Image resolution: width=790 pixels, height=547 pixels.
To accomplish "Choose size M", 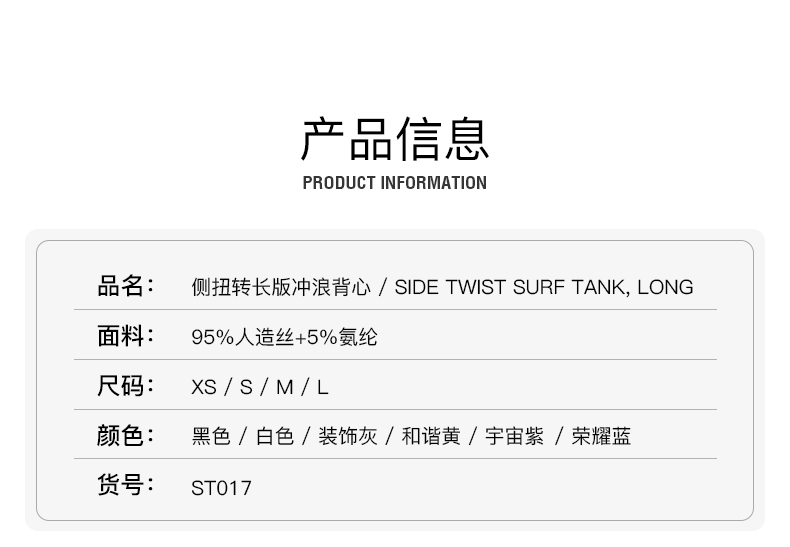I will pos(285,388).
